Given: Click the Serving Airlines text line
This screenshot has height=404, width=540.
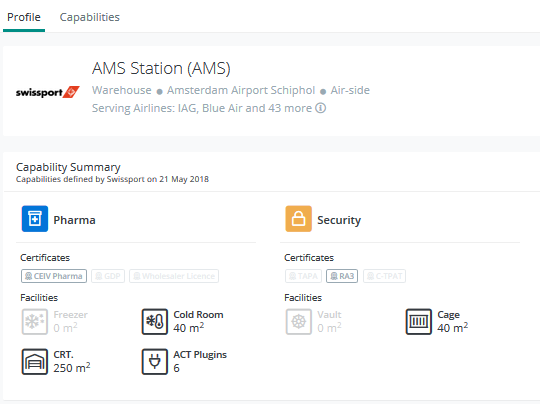Looking at the screenshot, I should [202, 108].
